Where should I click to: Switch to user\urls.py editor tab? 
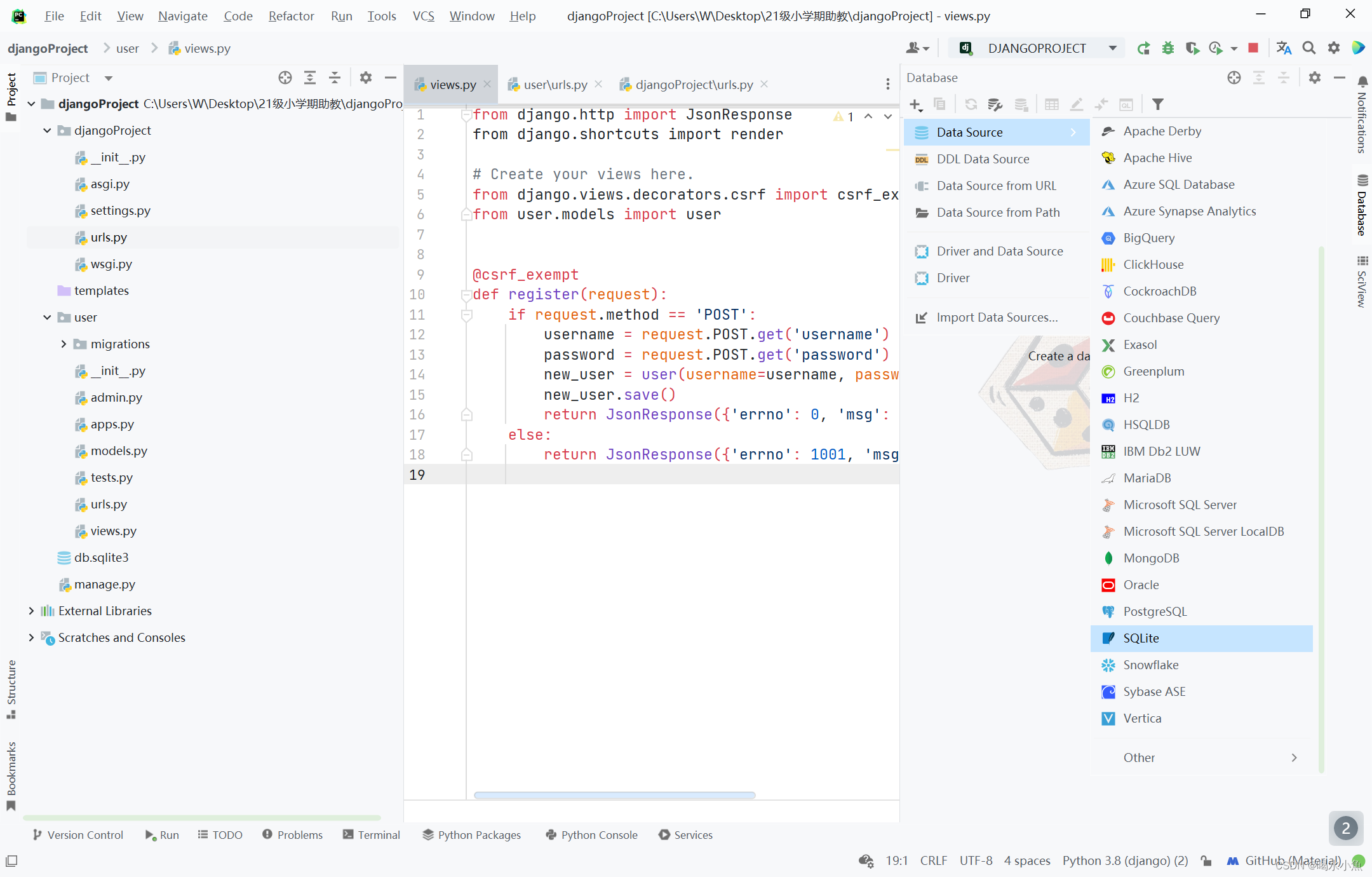pos(555,85)
